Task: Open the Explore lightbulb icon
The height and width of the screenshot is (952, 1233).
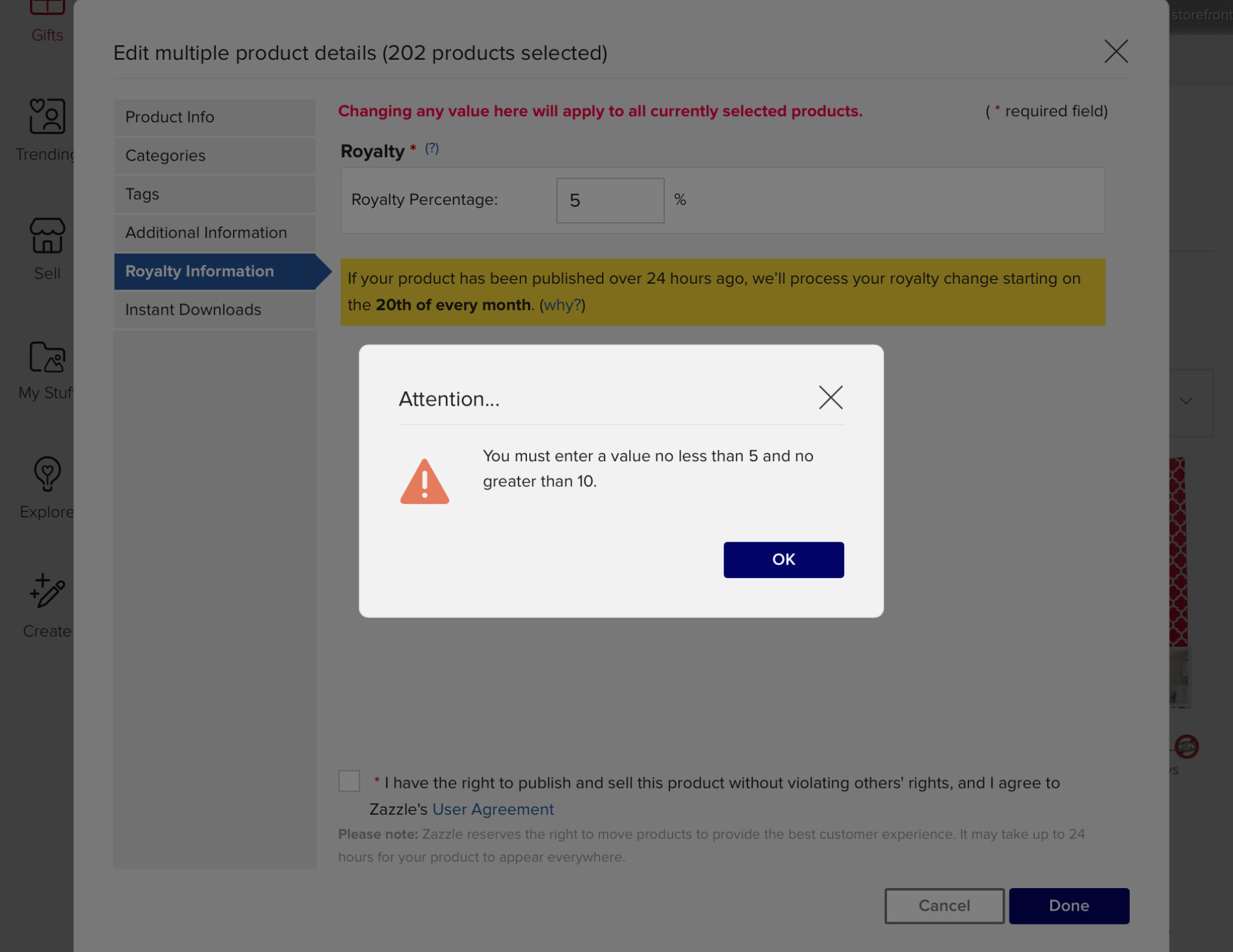Action: click(x=47, y=474)
